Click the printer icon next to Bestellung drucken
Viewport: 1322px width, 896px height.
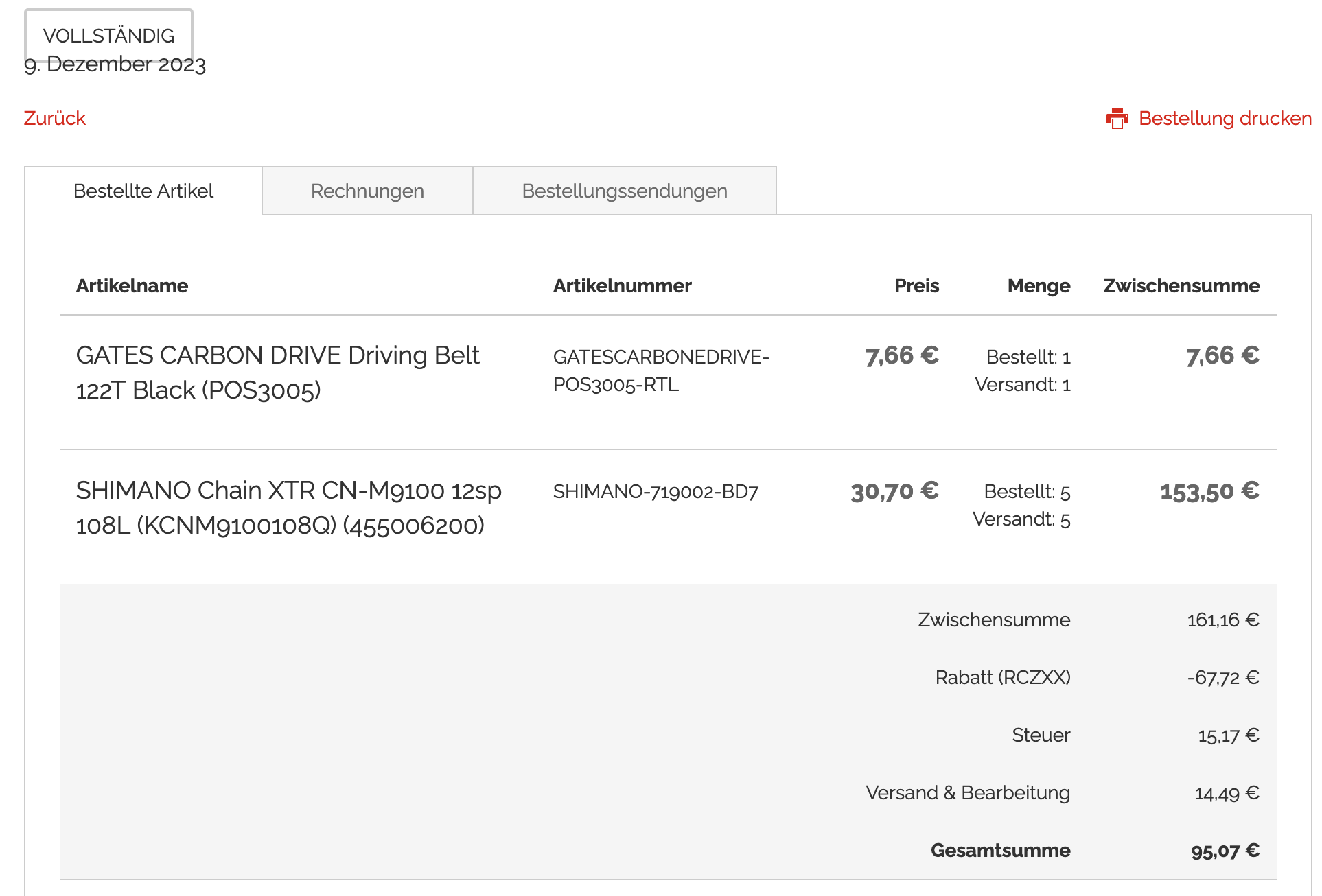(1117, 119)
